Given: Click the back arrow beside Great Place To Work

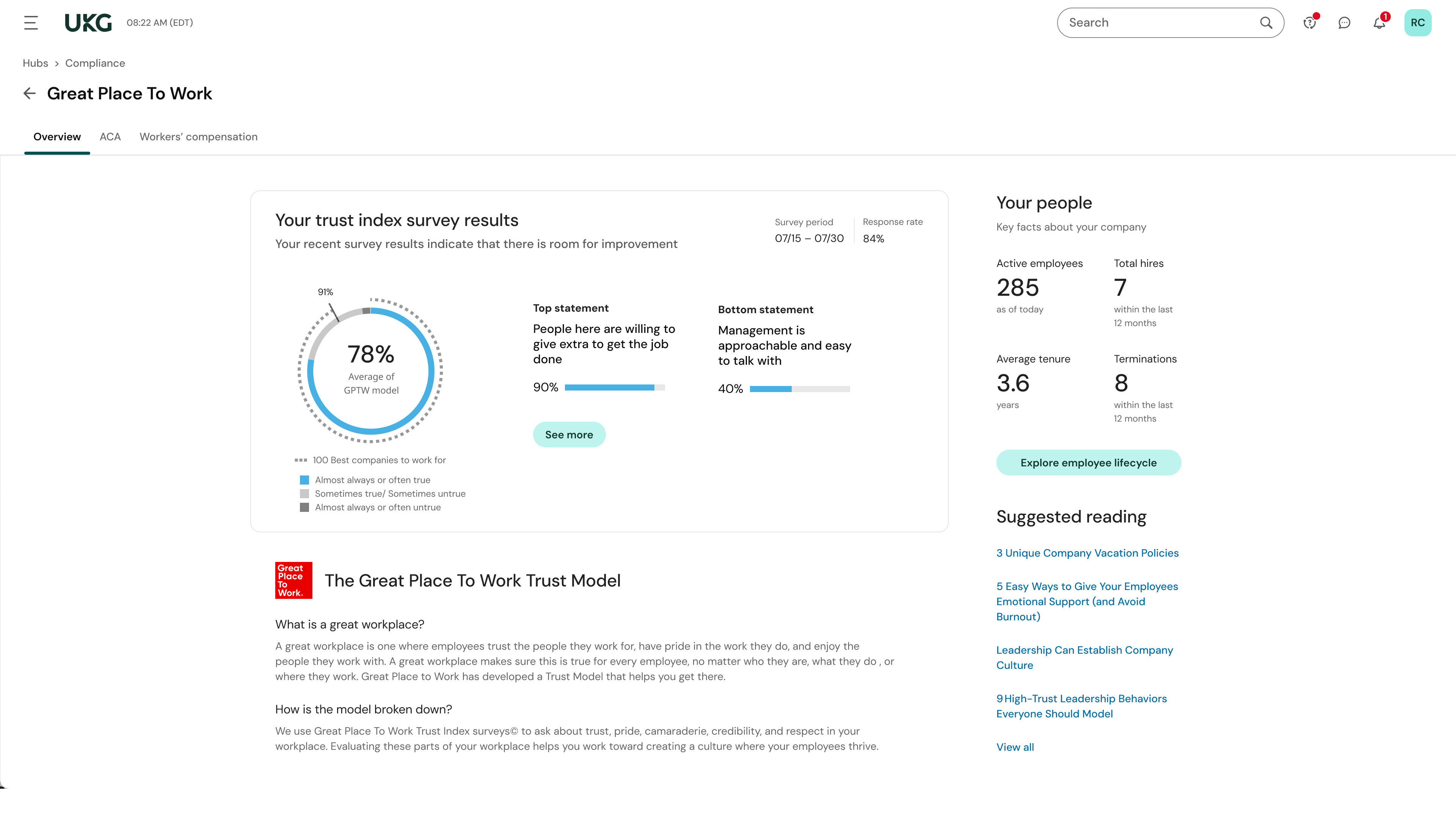Looking at the screenshot, I should (x=30, y=93).
